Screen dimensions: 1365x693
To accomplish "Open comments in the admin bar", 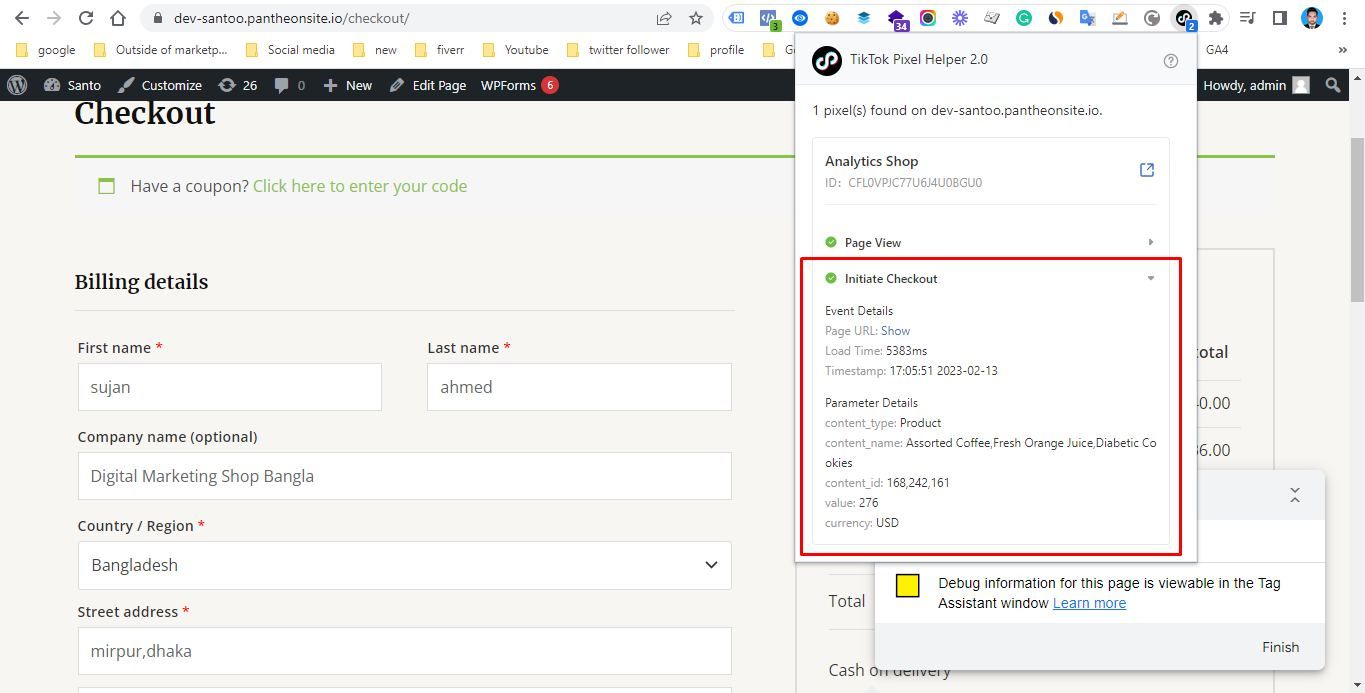I will tap(290, 85).
